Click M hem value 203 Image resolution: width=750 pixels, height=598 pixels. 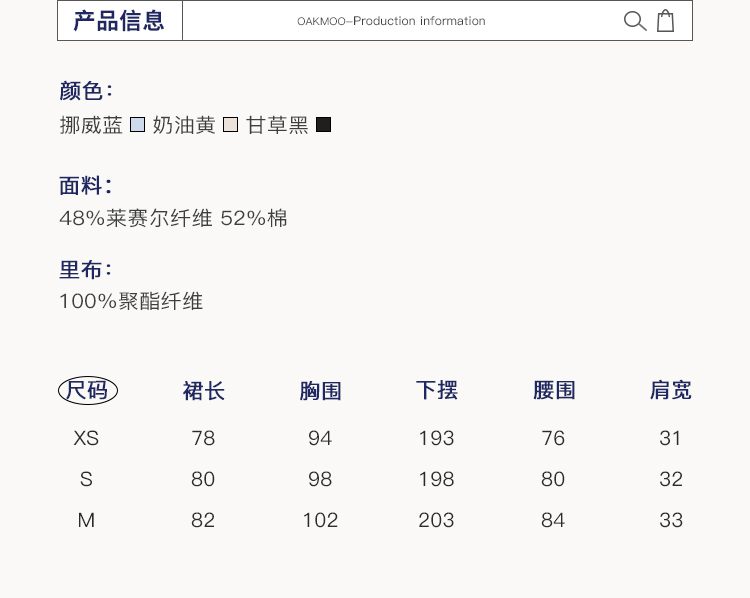coord(436,520)
